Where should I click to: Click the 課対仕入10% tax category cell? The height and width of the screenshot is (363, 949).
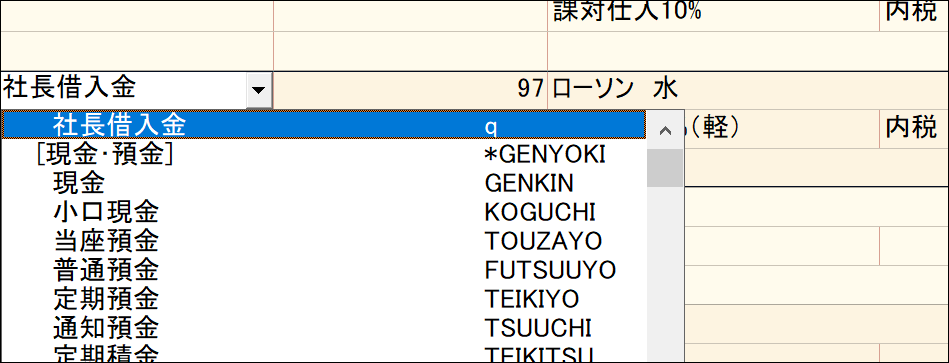coord(714,16)
